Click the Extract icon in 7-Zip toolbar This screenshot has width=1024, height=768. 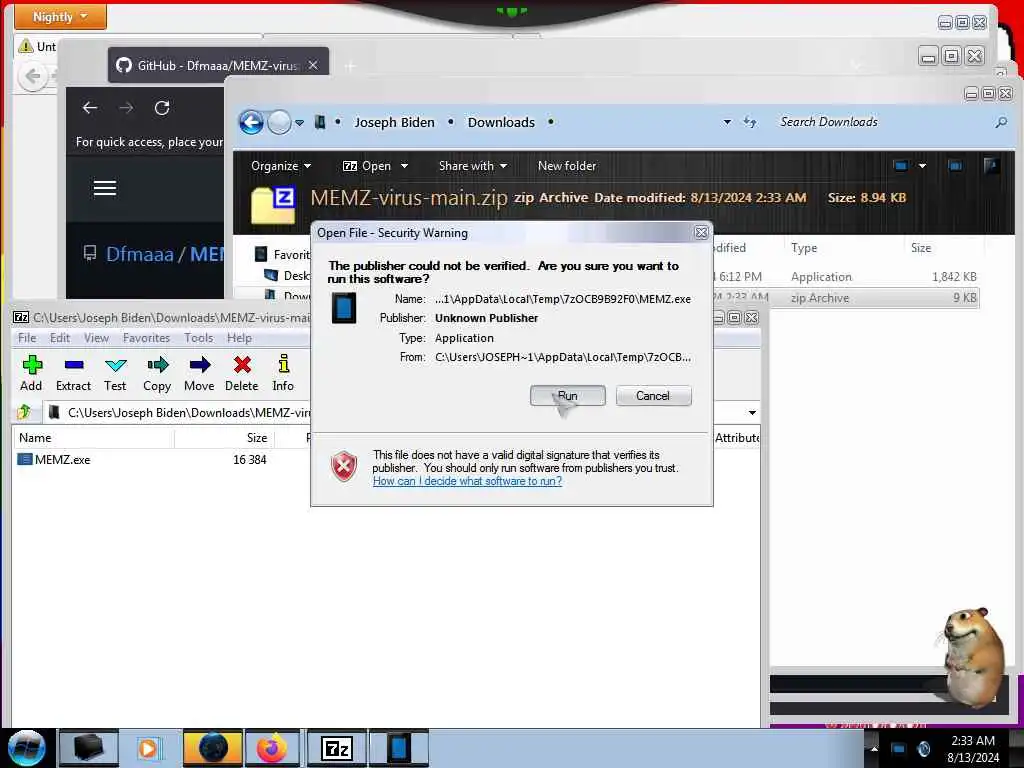[73, 374]
